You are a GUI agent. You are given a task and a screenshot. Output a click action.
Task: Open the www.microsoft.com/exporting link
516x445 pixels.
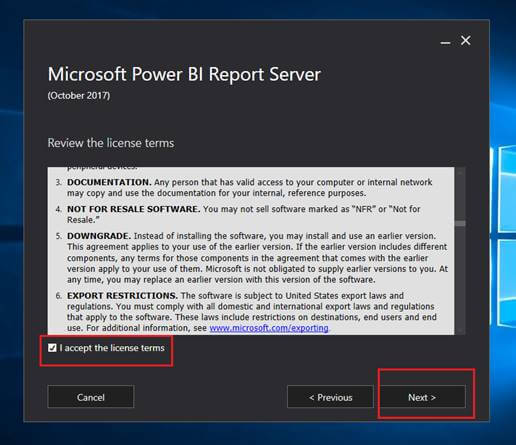click(269, 328)
